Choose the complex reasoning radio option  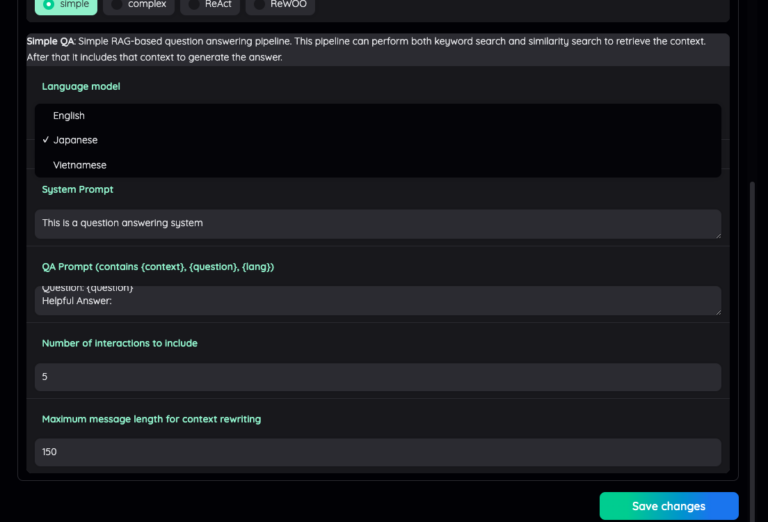(x=139, y=5)
